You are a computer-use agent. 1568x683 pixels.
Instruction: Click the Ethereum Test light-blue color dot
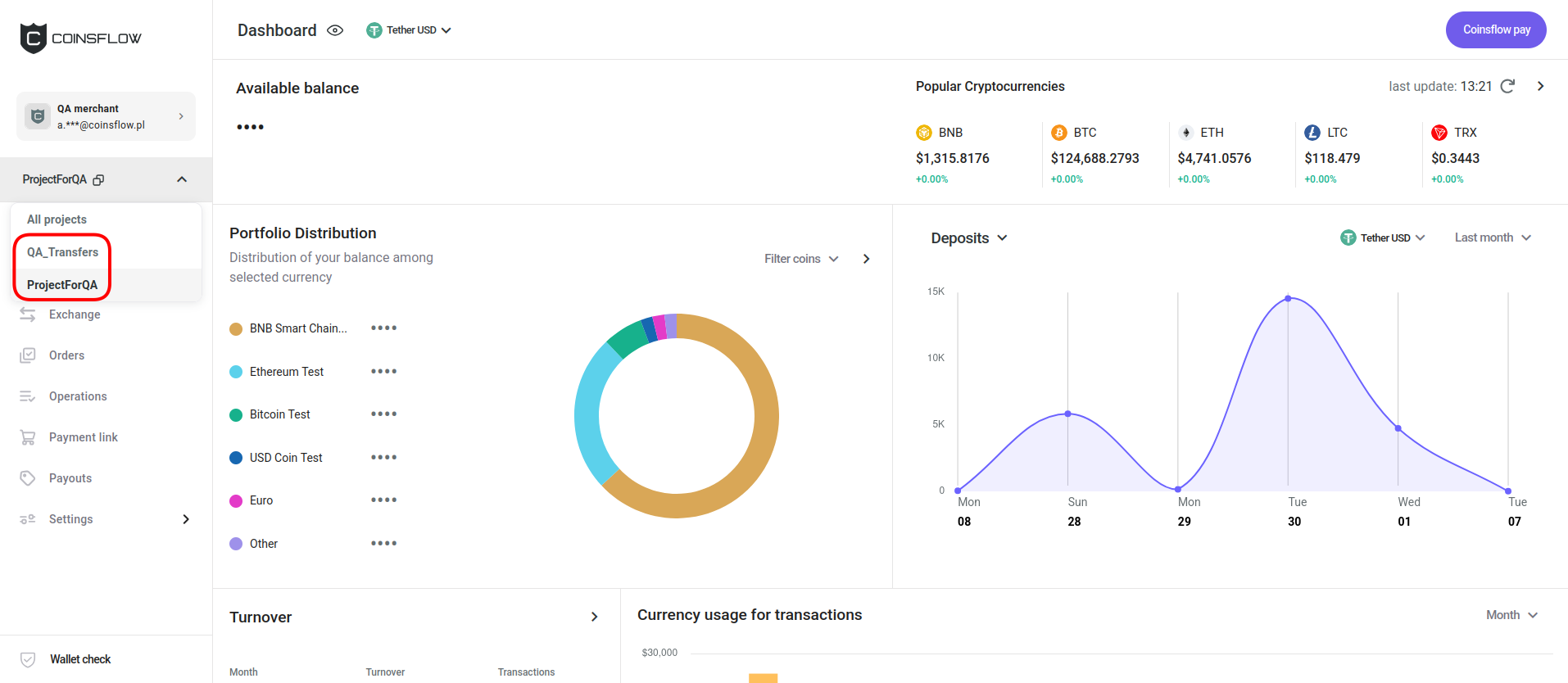[x=236, y=372]
